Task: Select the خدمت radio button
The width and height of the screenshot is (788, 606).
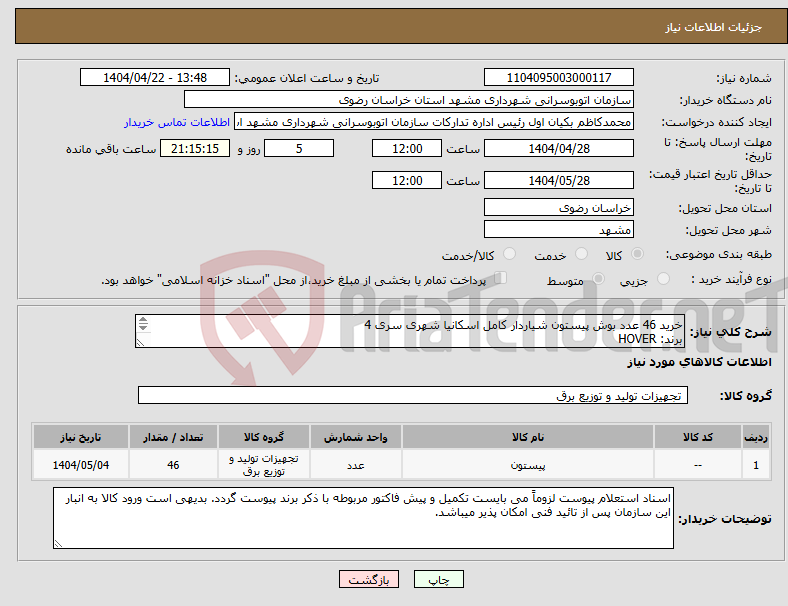Action: tap(581, 254)
